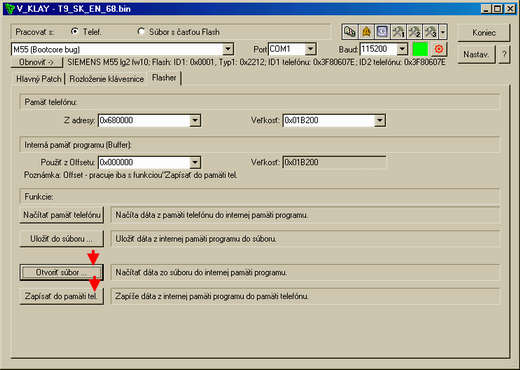Open Nastav. settings button
This screenshot has width=520, height=370.
click(x=476, y=54)
